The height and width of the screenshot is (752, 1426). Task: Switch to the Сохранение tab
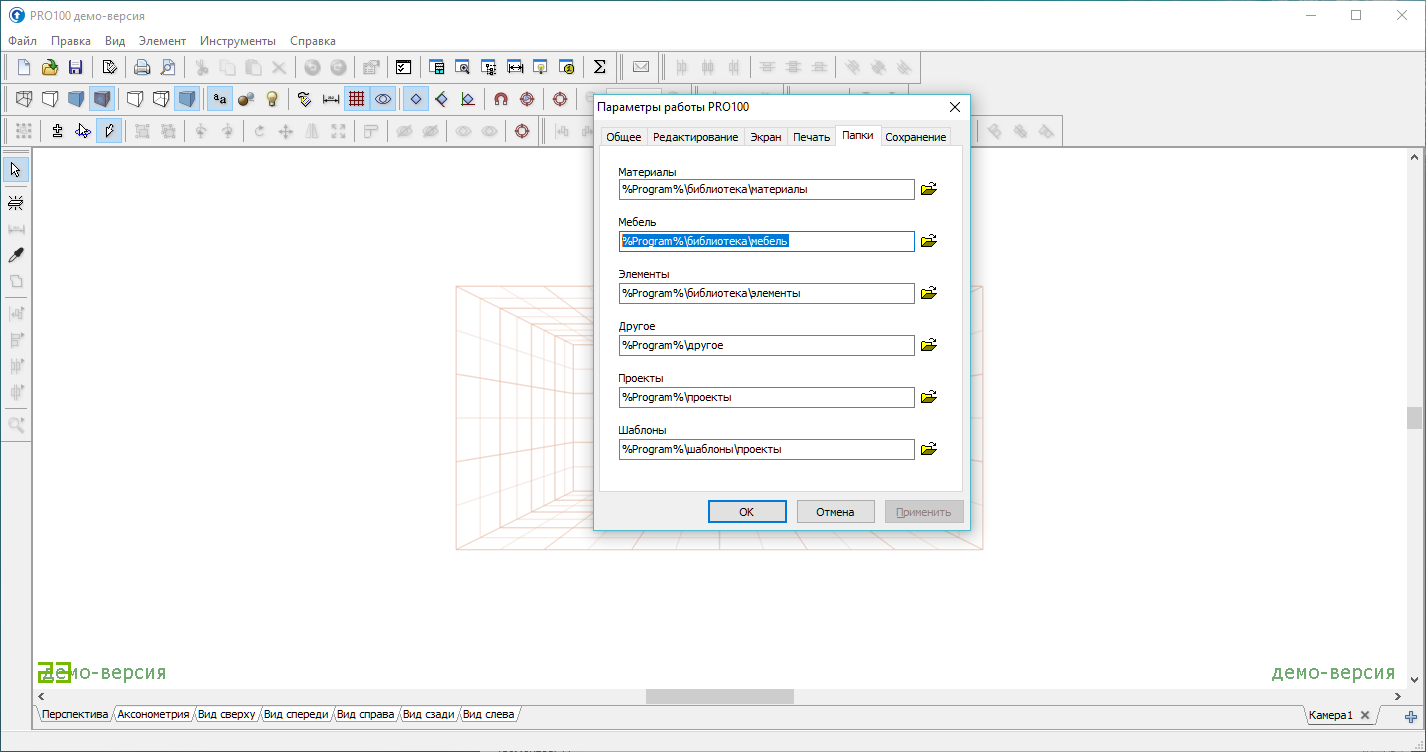(915, 137)
